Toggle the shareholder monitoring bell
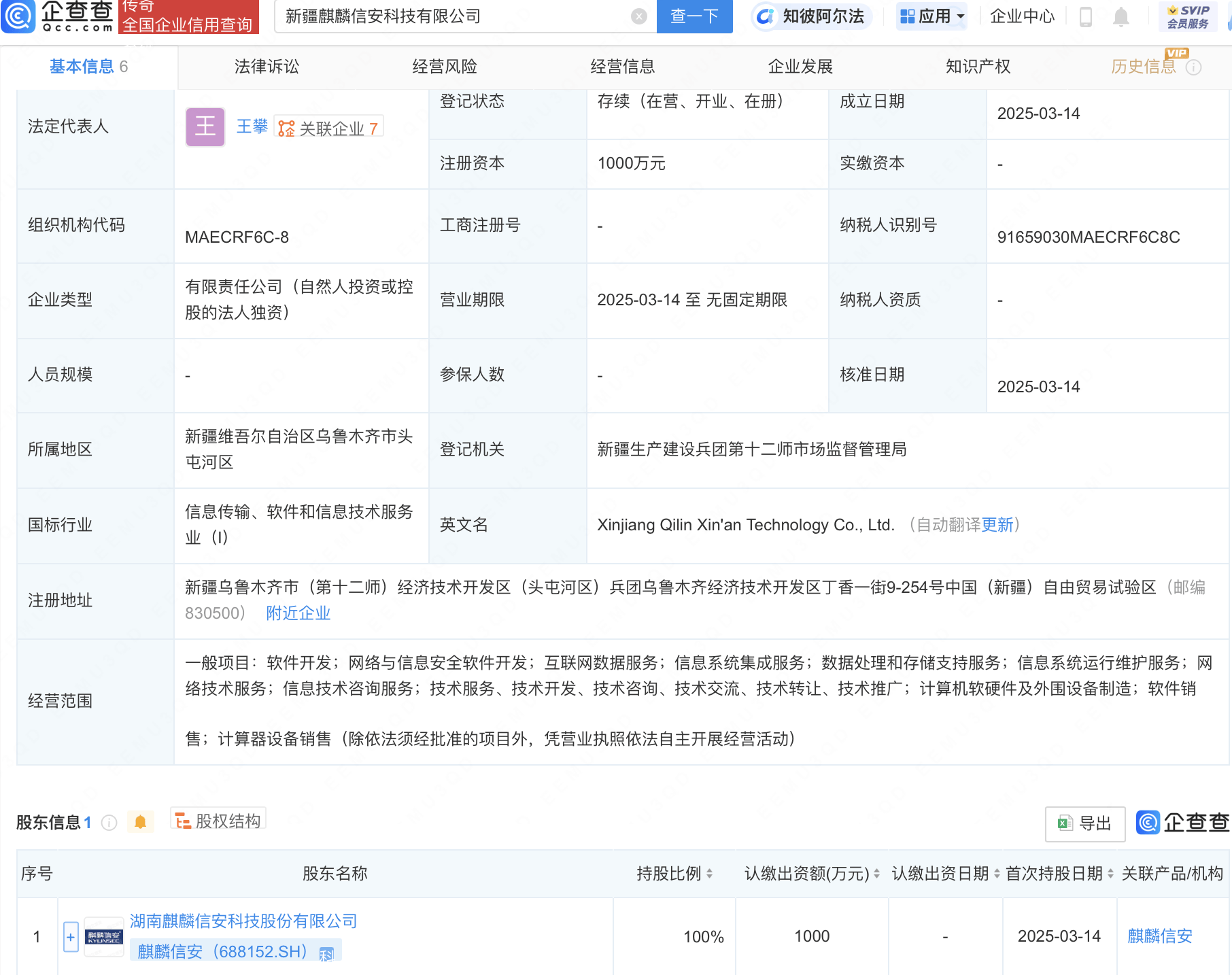Screen dimensions: 1232x975 [x=140, y=822]
